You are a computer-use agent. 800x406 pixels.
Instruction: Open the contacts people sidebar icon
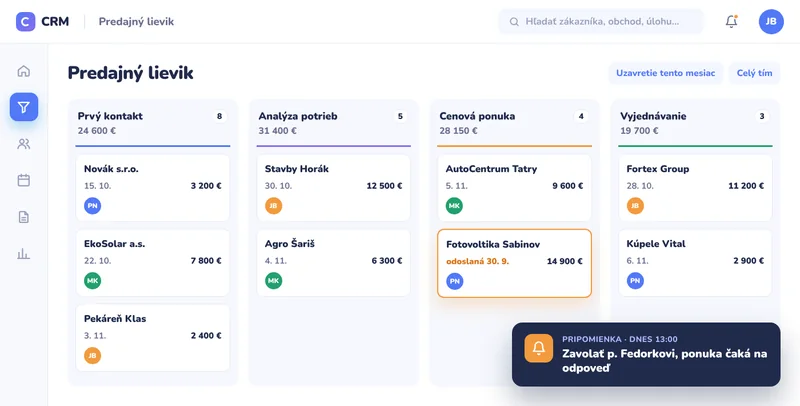pos(23,144)
